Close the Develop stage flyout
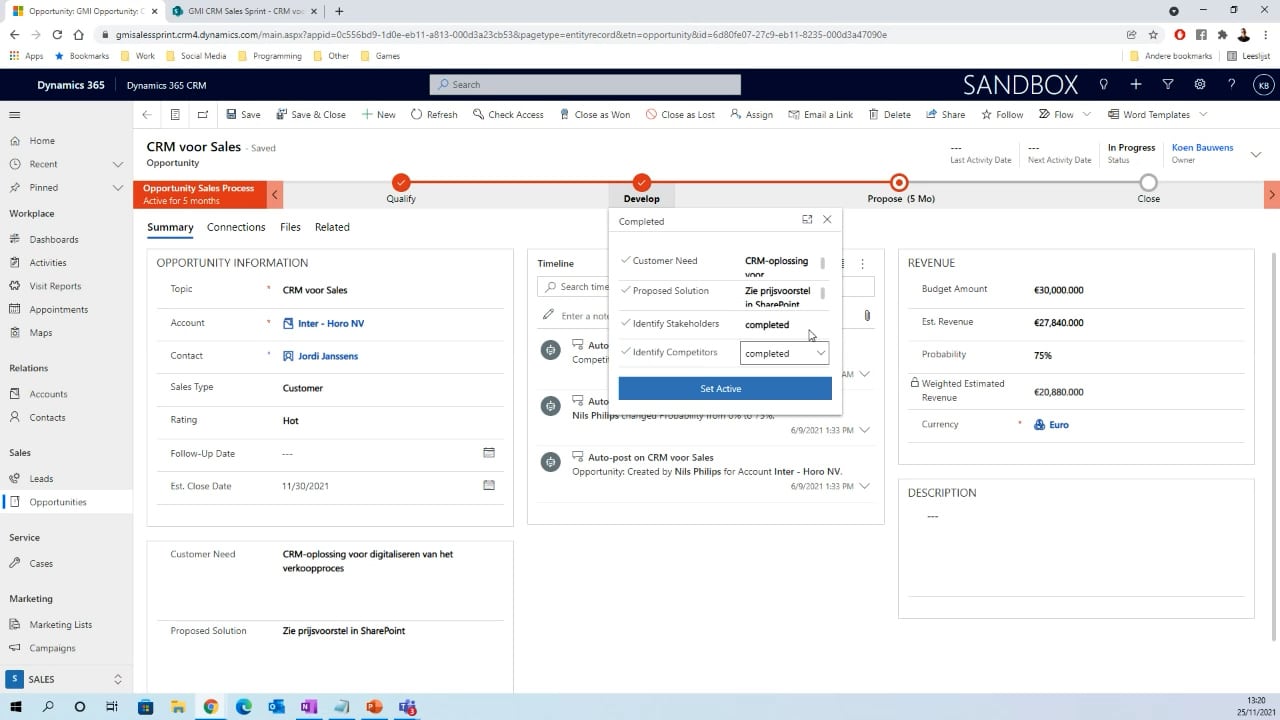Screen dimensions: 1280x720 click(x=827, y=219)
